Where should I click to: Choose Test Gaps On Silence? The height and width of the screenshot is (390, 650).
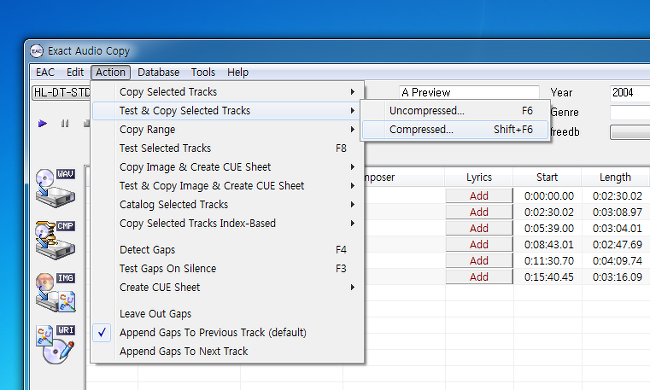point(228,269)
